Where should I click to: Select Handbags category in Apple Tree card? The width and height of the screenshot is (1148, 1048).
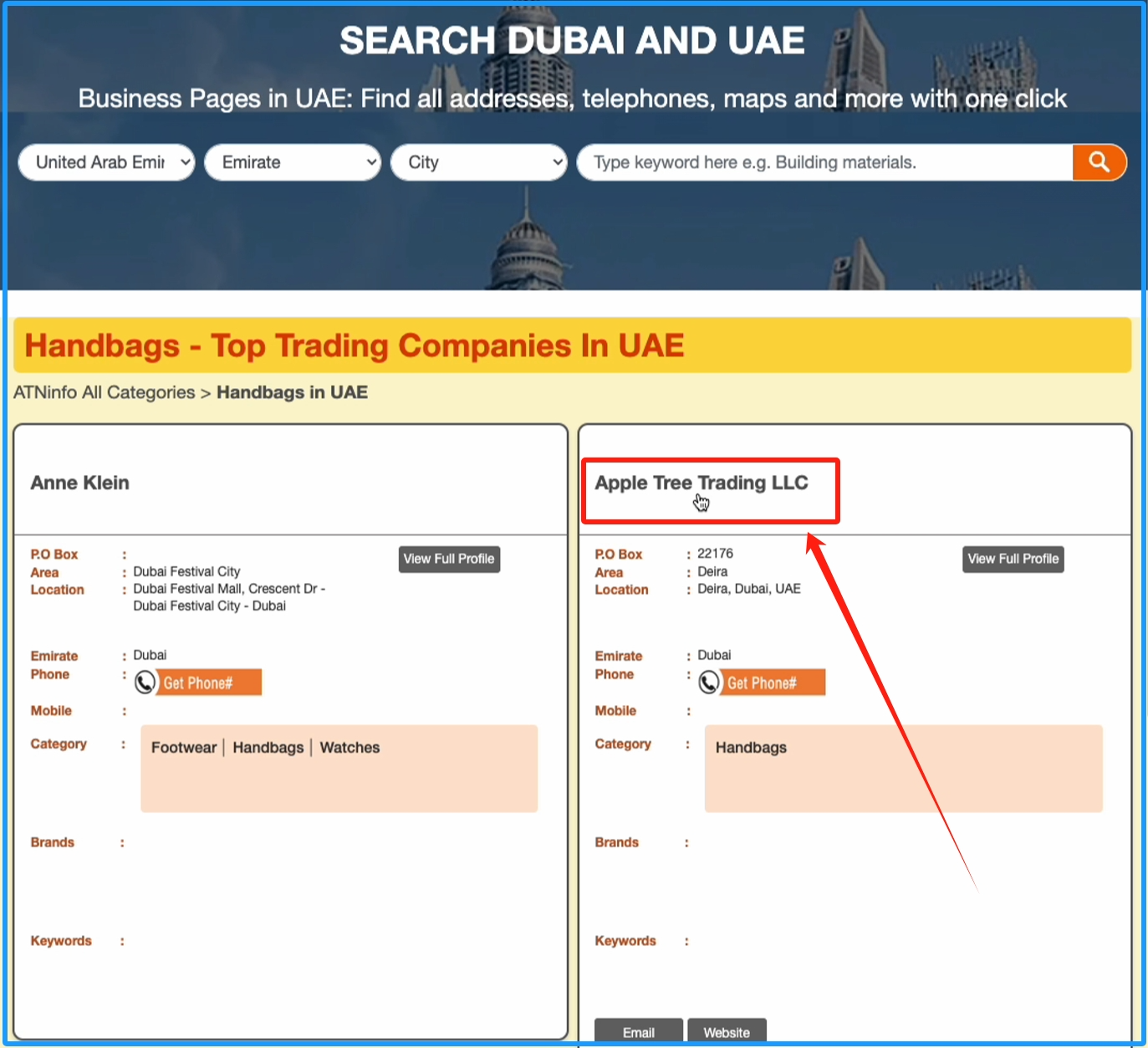pyautogui.click(x=751, y=748)
